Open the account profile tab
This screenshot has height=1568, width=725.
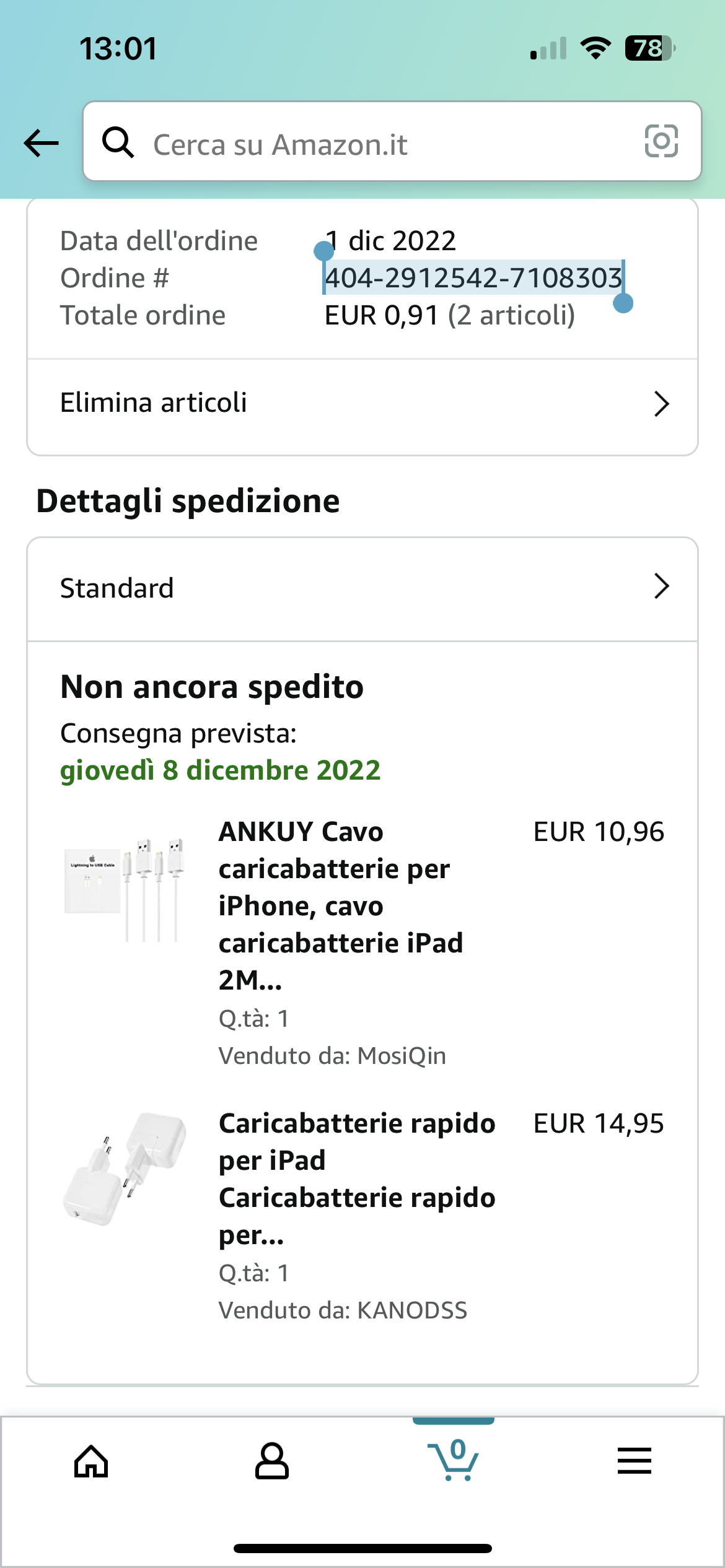(272, 1461)
